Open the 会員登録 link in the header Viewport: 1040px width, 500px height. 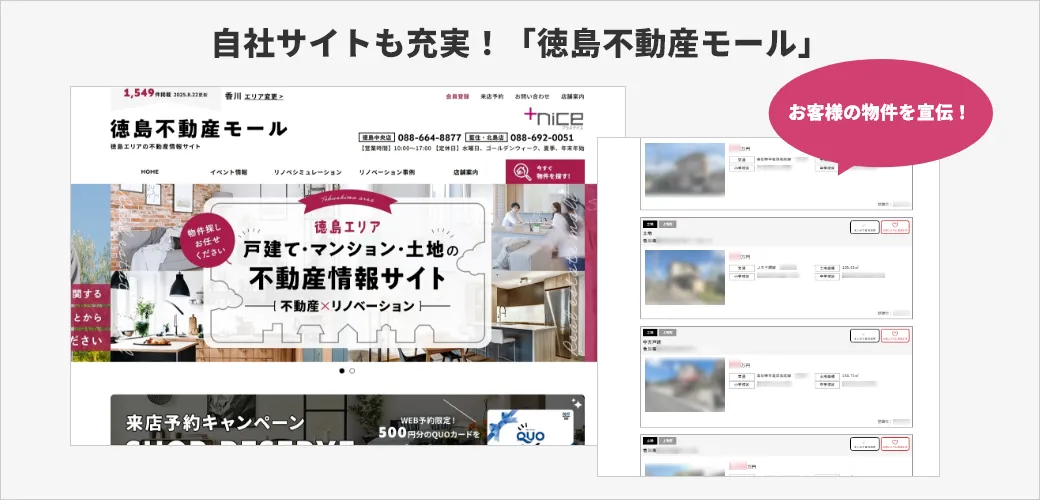pyautogui.click(x=457, y=96)
